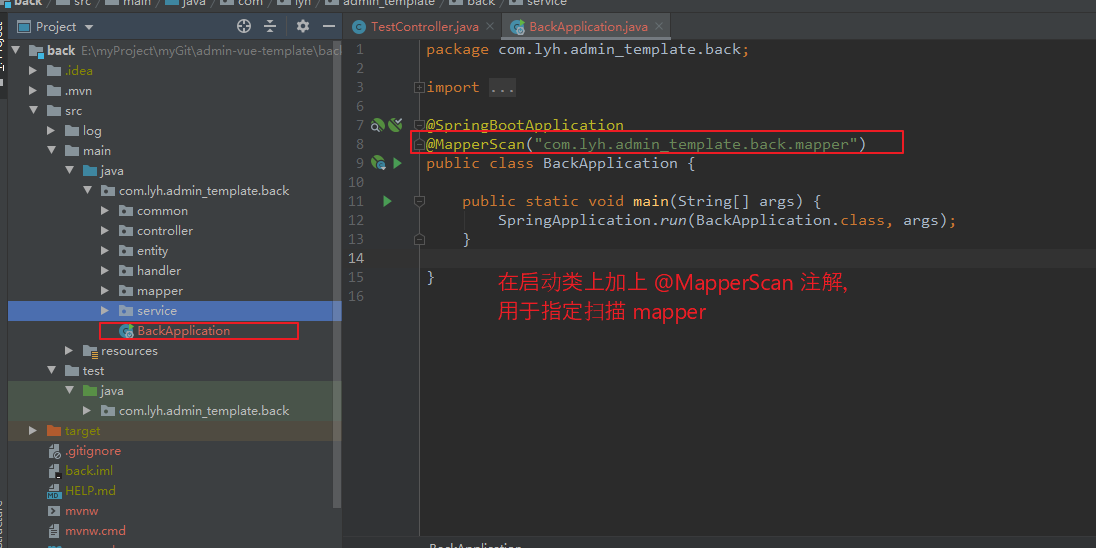The width and height of the screenshot is (1096, 548).
Task: Click the package declaration on line 1
Action: click(x=588, y=50)
